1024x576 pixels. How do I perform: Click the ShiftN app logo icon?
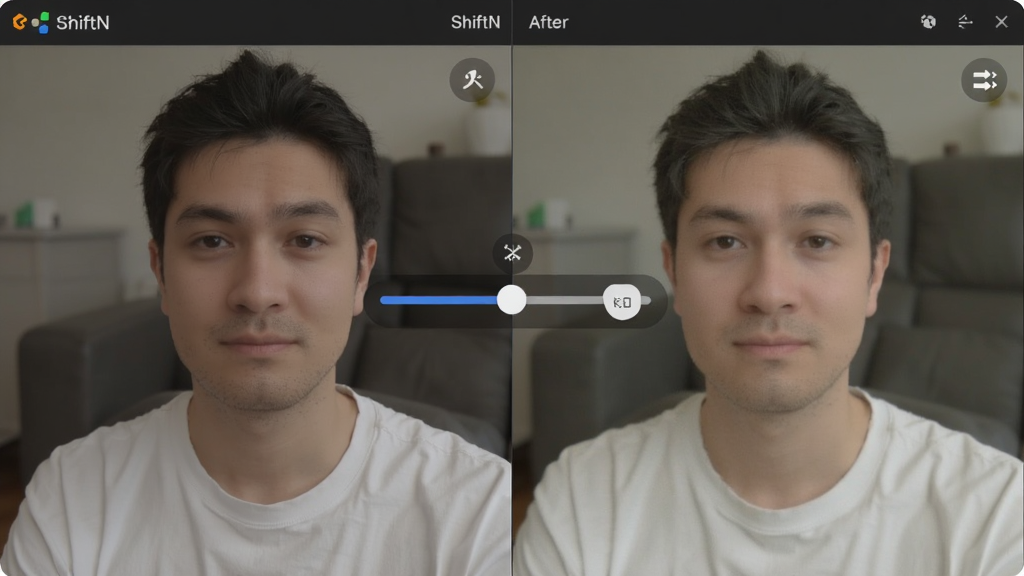31,23
